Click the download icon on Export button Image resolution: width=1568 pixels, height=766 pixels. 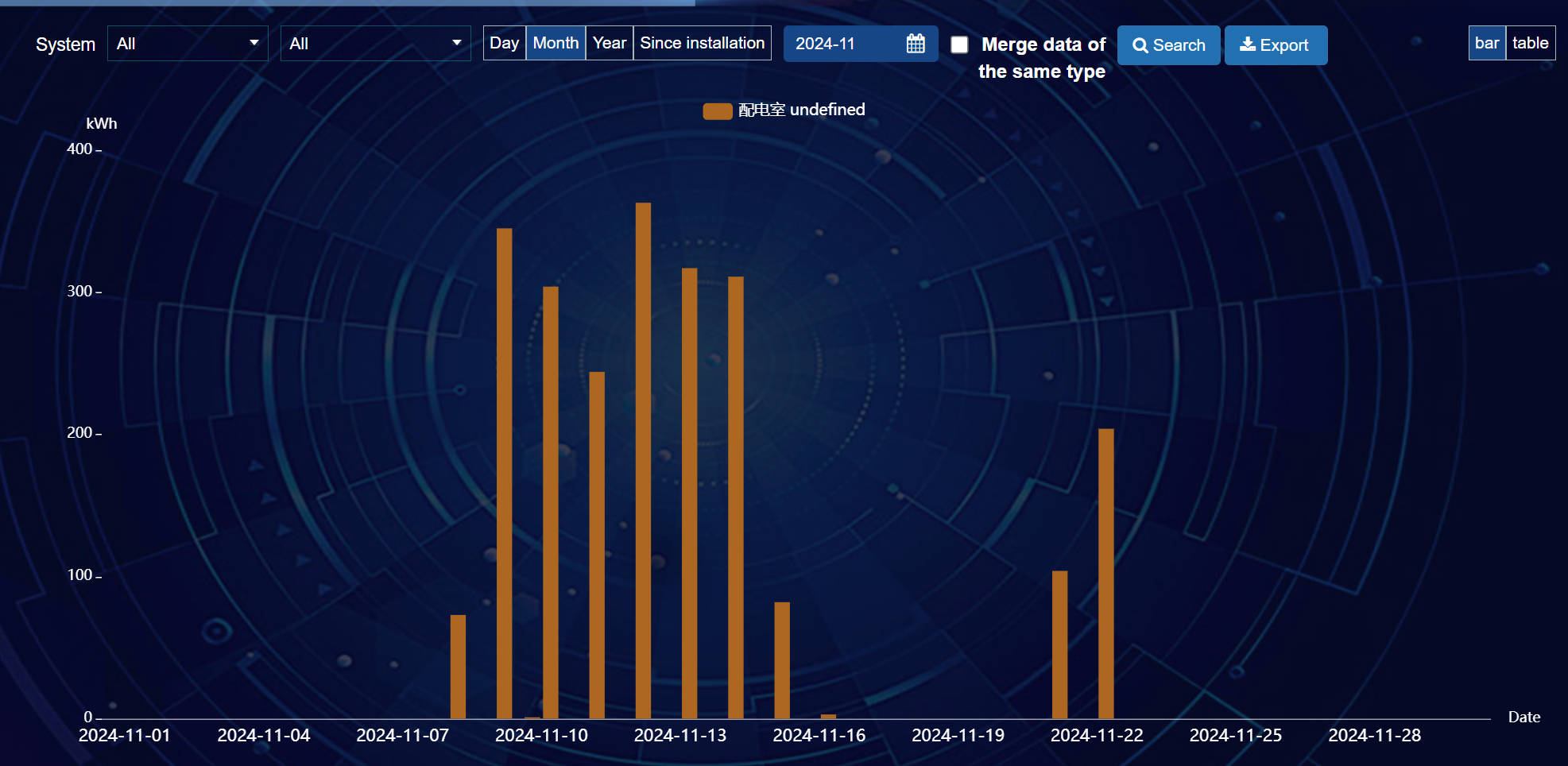[1248, 45]
